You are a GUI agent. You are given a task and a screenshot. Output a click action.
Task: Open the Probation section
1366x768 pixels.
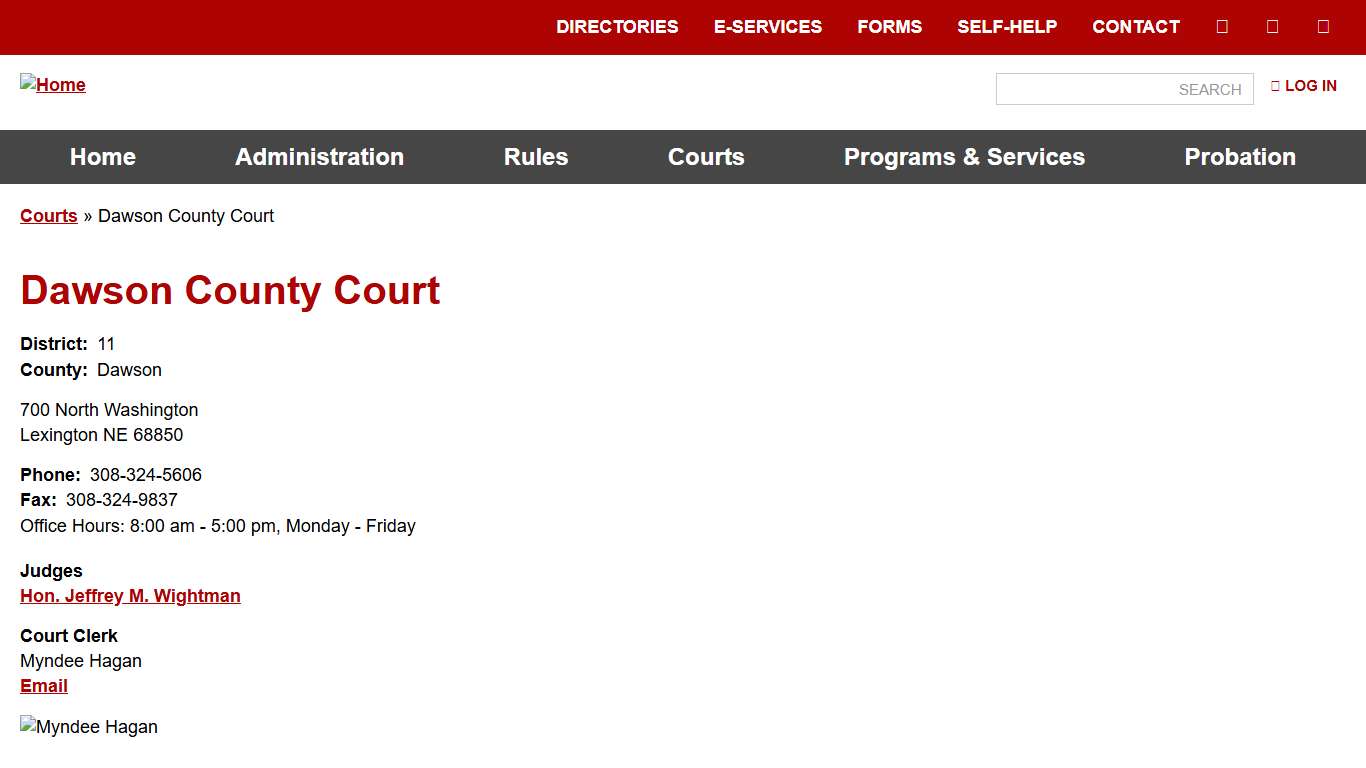(x=1240, y=157)
